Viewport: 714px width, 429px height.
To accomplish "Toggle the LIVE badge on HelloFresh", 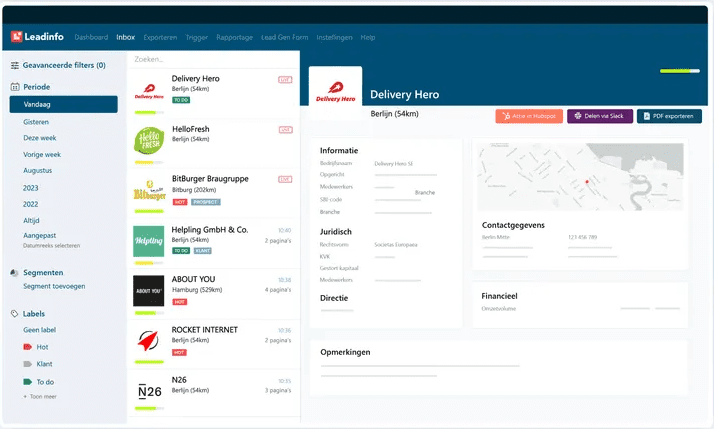I will [285, 130].
